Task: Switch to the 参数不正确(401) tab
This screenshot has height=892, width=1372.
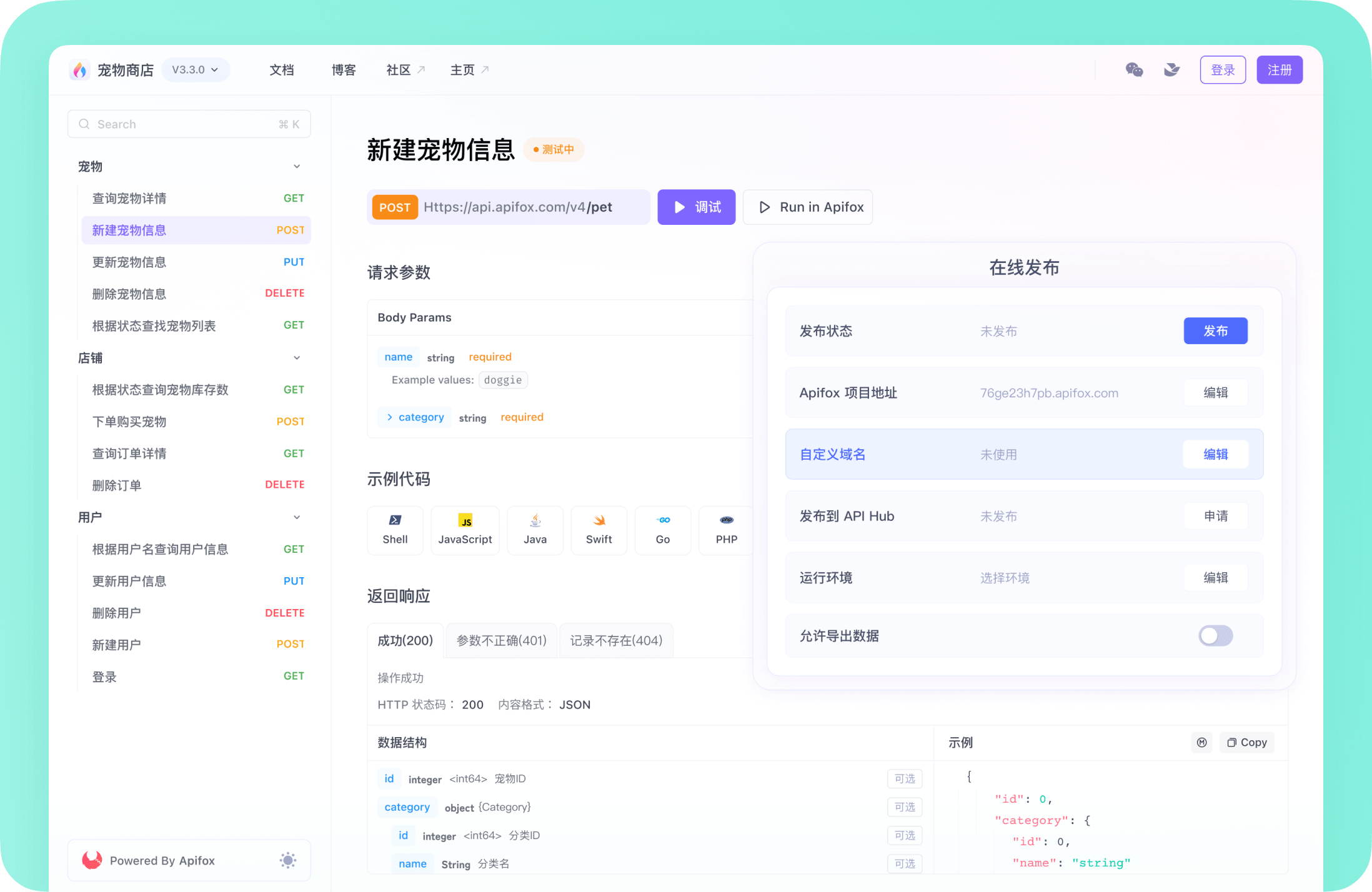Action: (501, 640)
